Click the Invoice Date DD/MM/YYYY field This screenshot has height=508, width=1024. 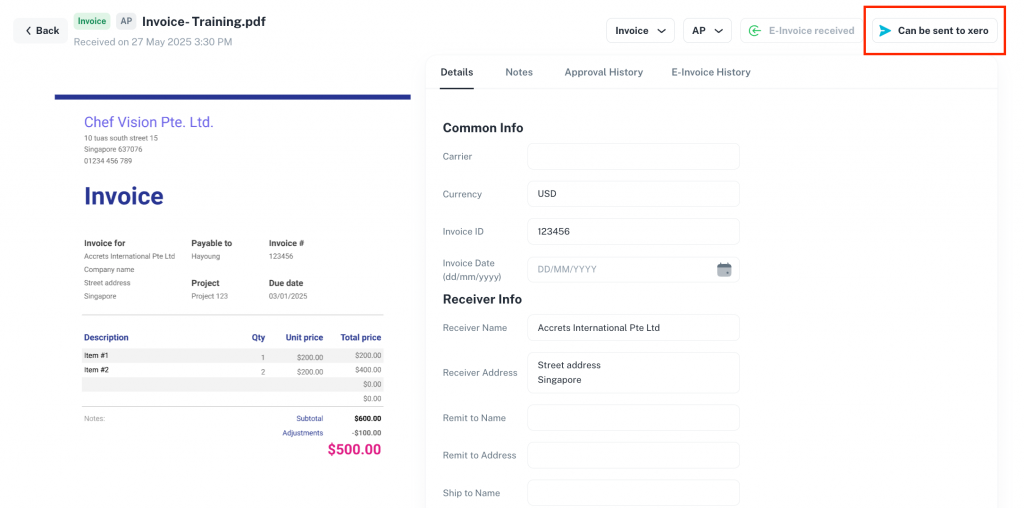pos(633,269)
